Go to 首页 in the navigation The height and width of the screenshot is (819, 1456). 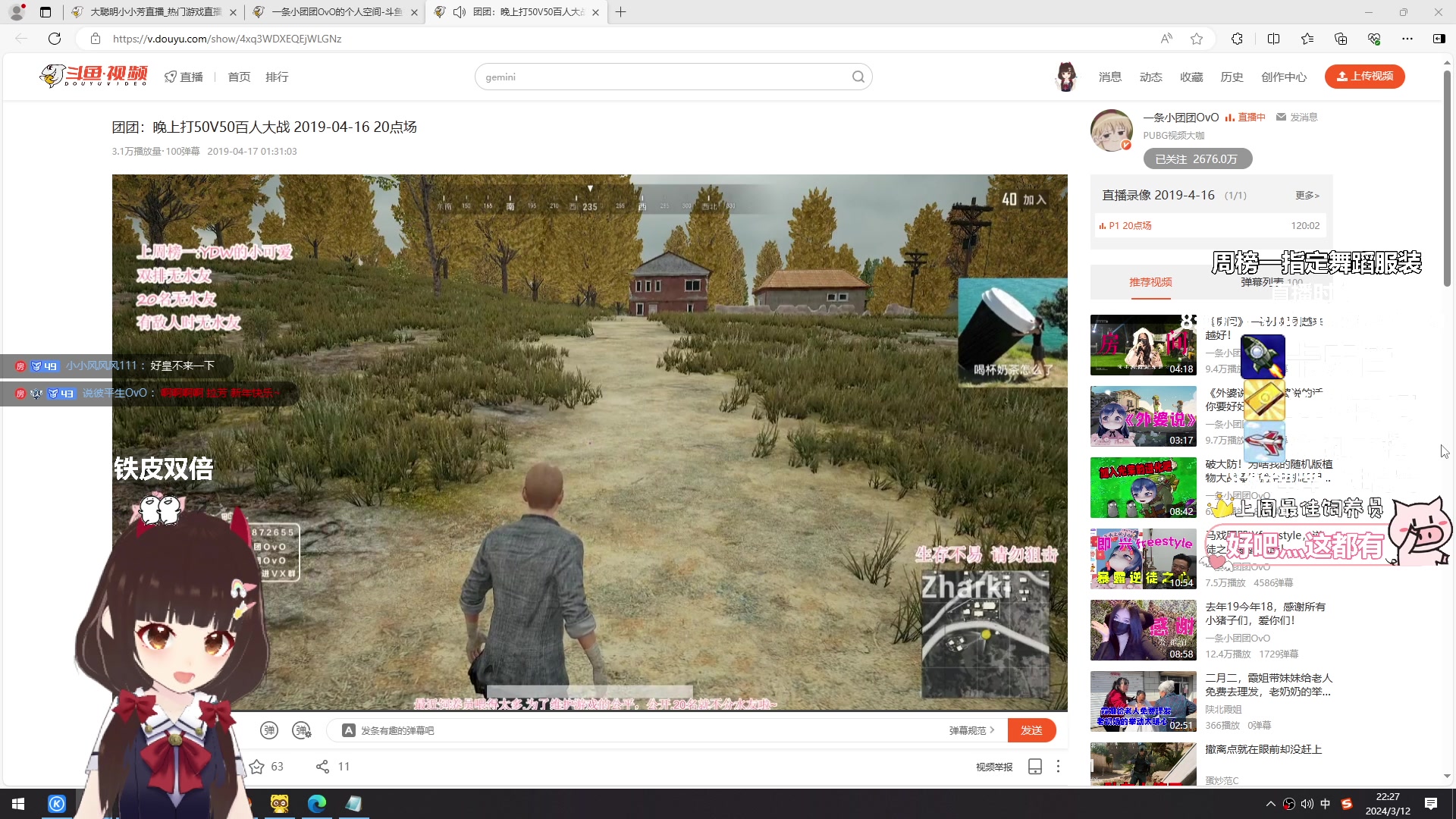click(239, 77)
